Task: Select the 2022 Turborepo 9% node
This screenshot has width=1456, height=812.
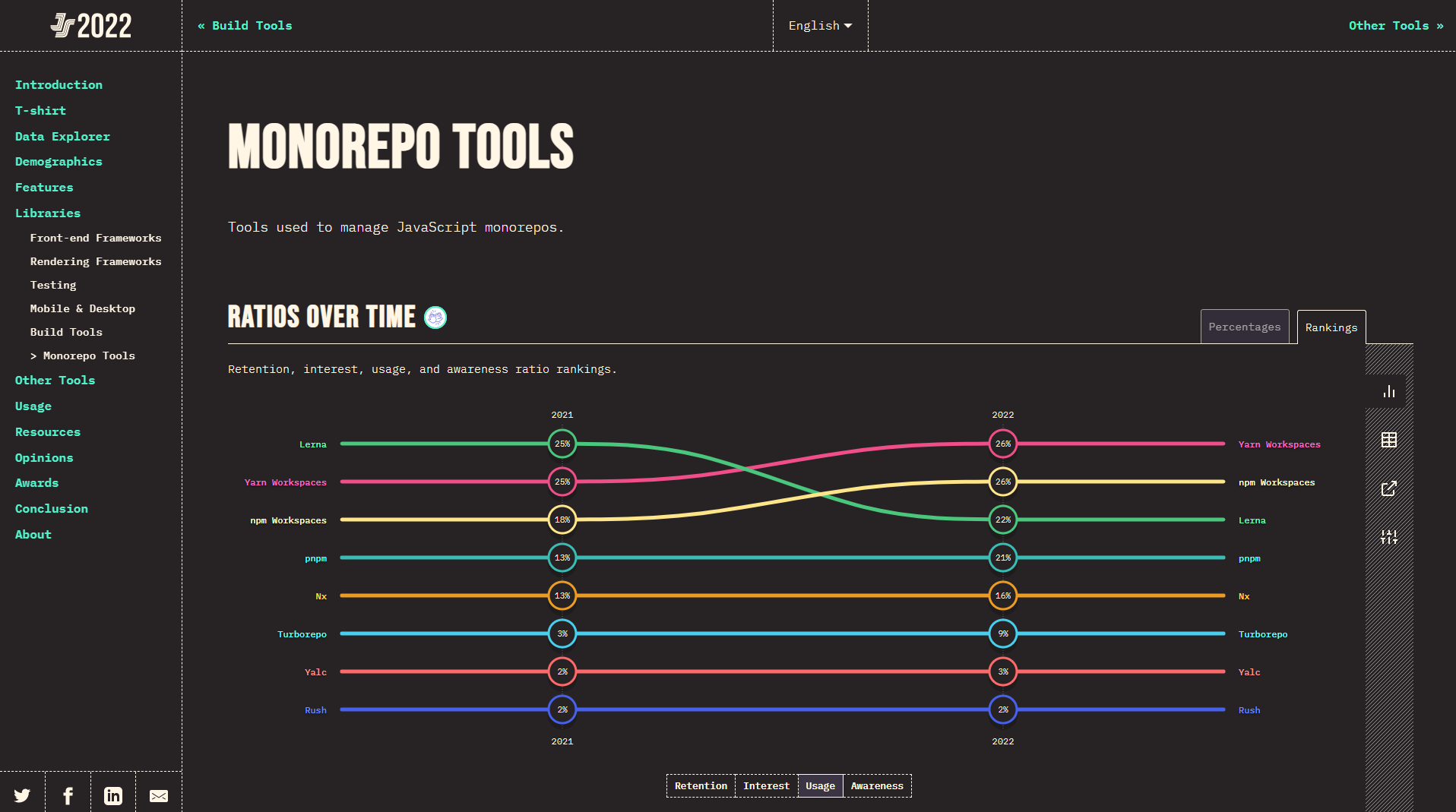Action: (x=1003, y=633)
